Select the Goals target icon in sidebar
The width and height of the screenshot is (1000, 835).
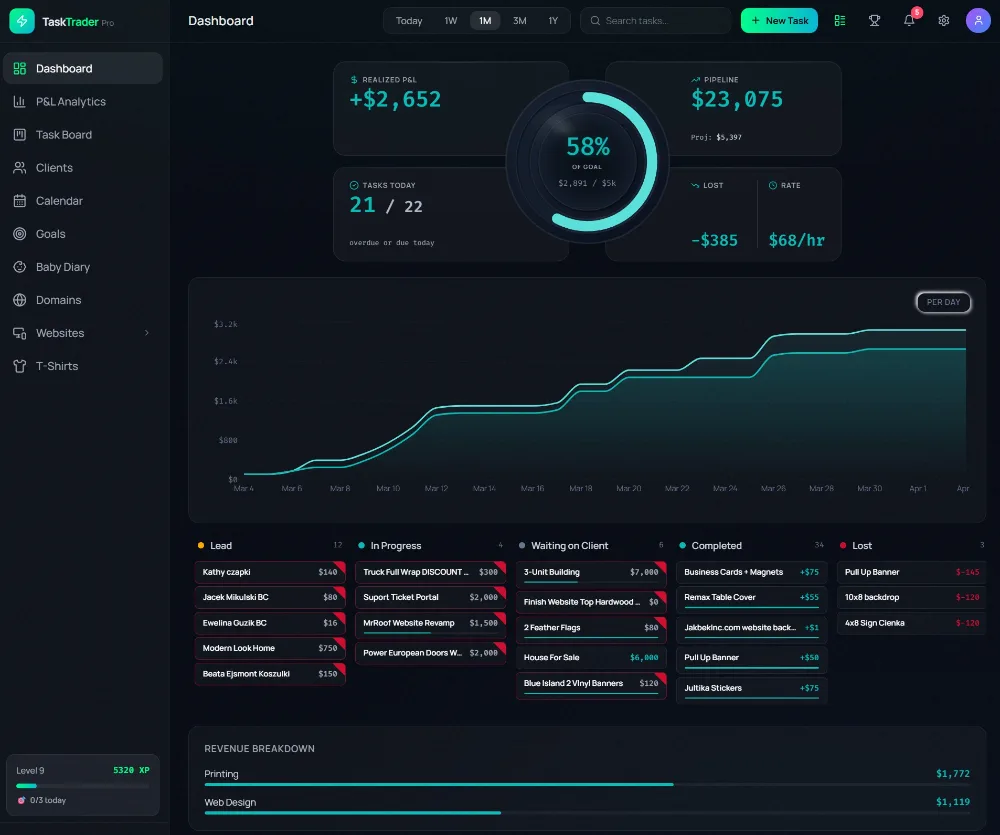click(x=19, y=234)
